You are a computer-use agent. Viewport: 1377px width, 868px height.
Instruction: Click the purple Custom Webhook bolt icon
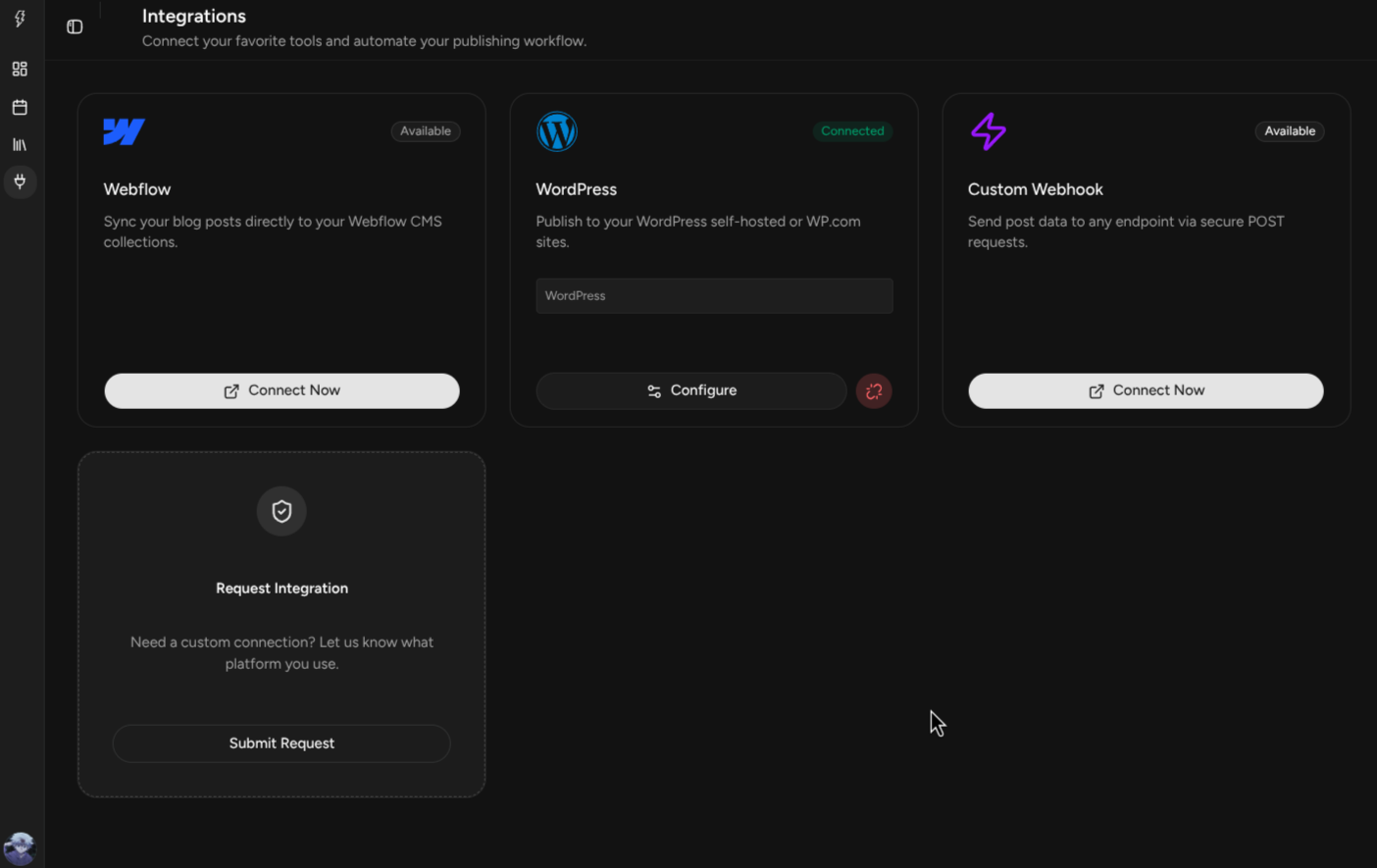click(x=988, y=131)
